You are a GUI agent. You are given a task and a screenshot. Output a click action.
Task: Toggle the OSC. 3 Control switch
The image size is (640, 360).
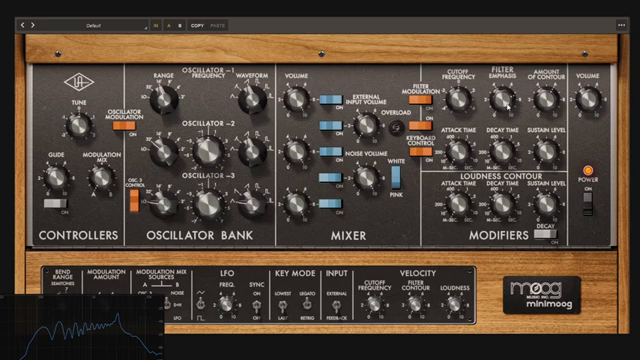(x=134, y=200)
